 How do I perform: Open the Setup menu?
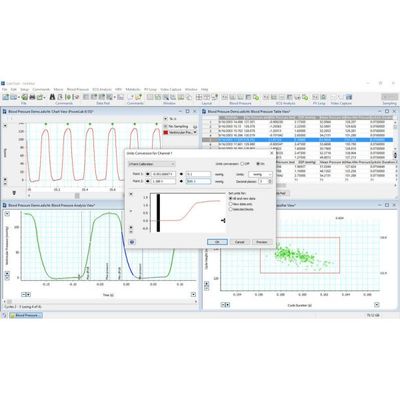(x=25, y=89)
